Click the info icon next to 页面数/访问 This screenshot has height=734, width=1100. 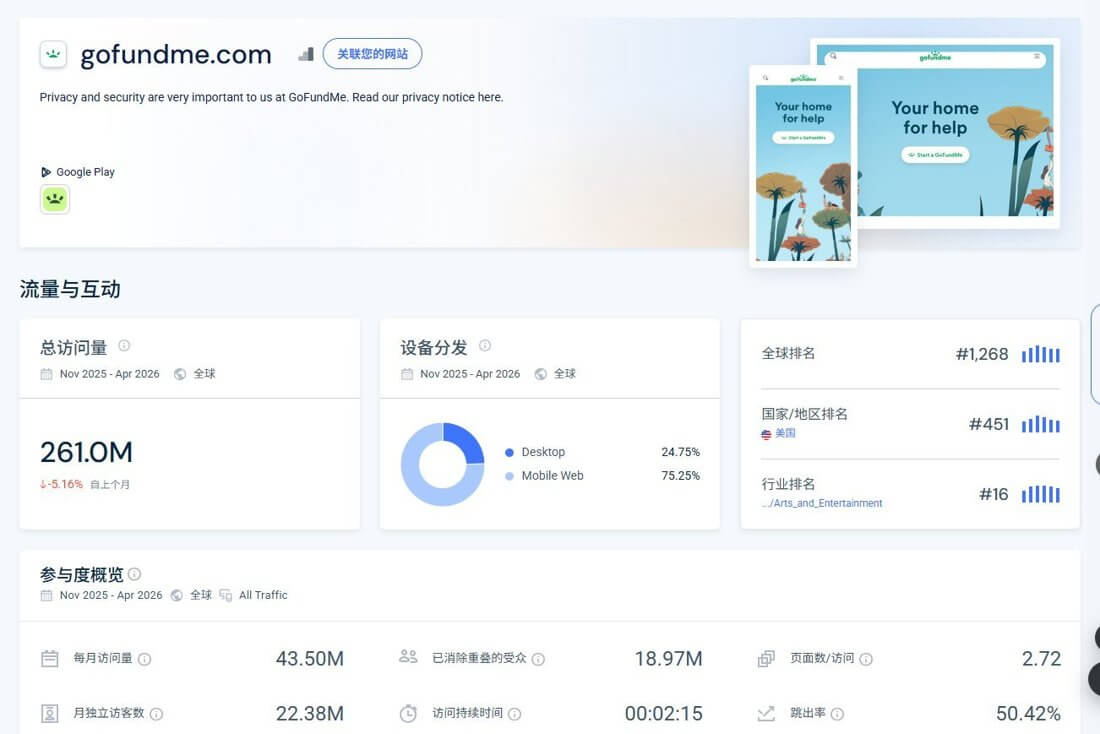pos(866,659)
